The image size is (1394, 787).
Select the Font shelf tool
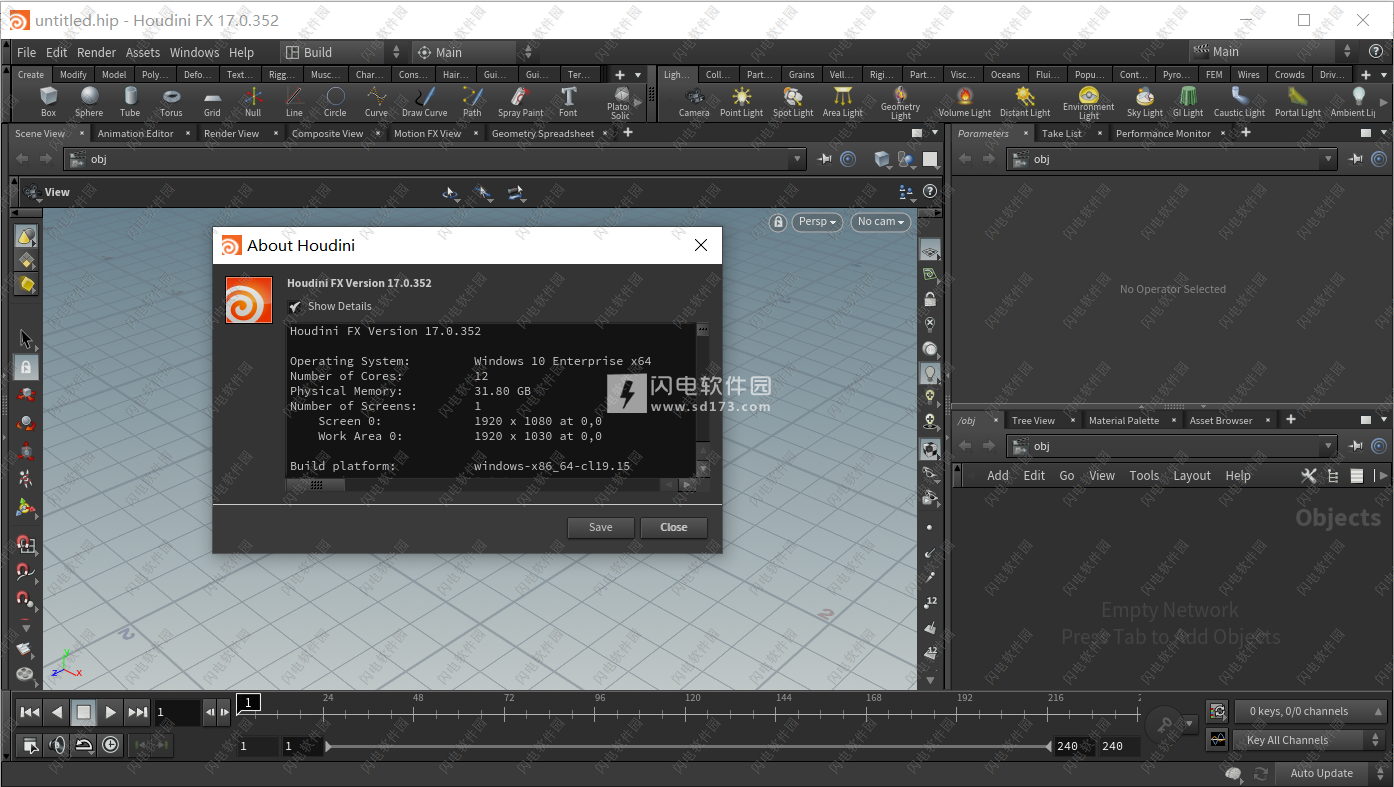568,101
